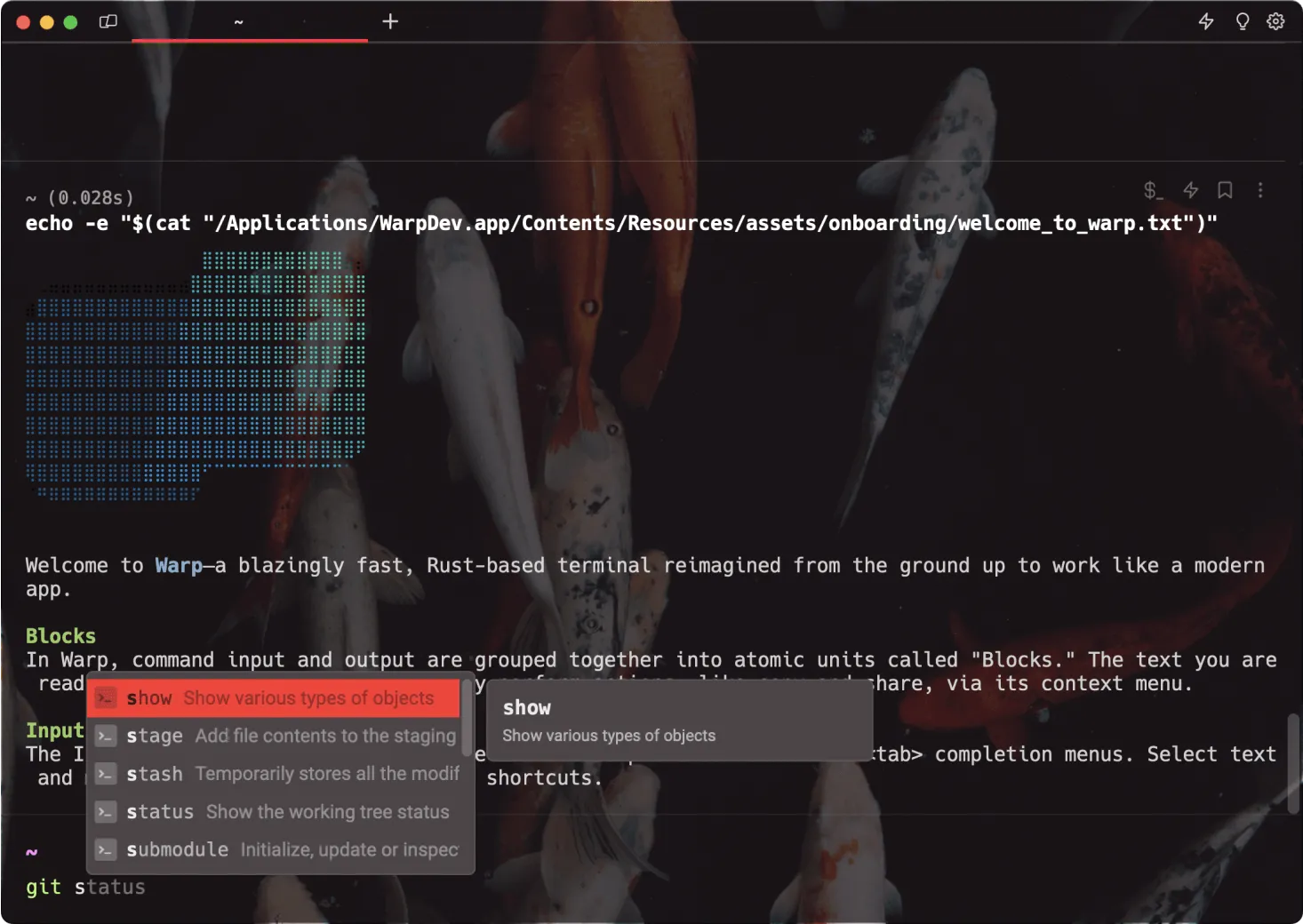
Task: Click the lightbulb tips icon in the titlebar
Action: [x=1242, y=21]
